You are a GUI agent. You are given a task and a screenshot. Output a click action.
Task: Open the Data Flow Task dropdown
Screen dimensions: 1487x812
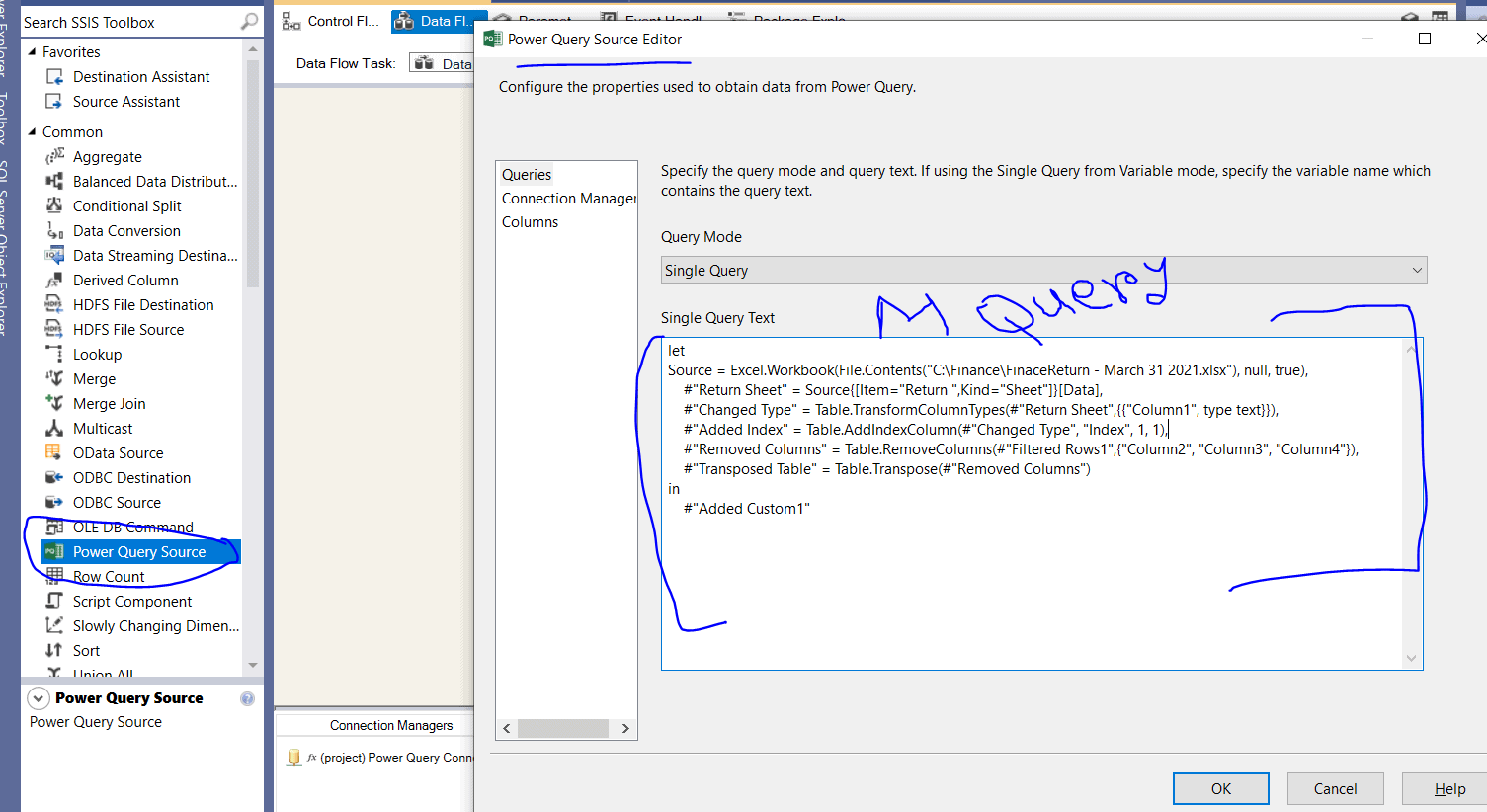click(442, 63)
